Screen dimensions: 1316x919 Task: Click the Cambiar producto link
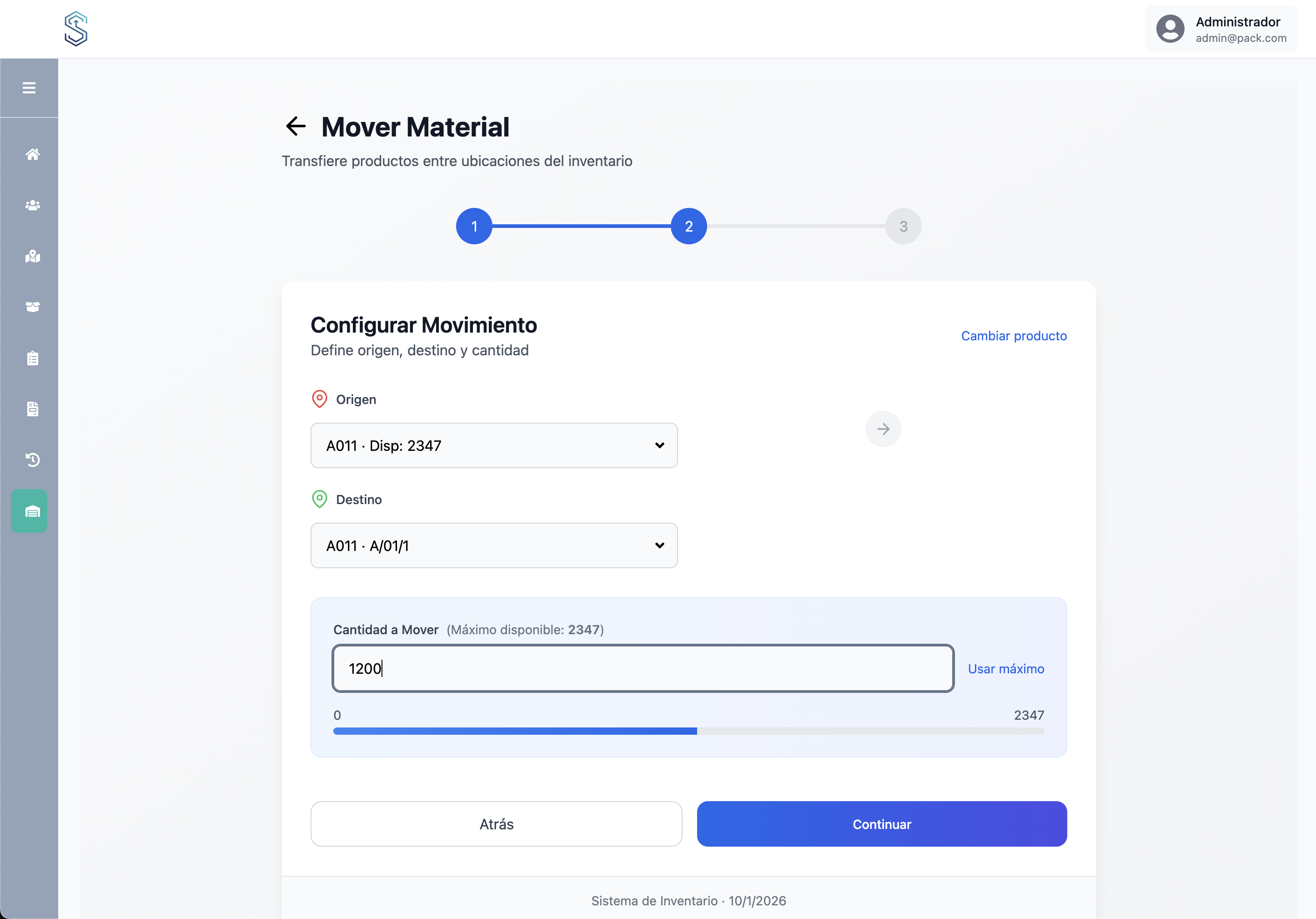click(1013, 336)
